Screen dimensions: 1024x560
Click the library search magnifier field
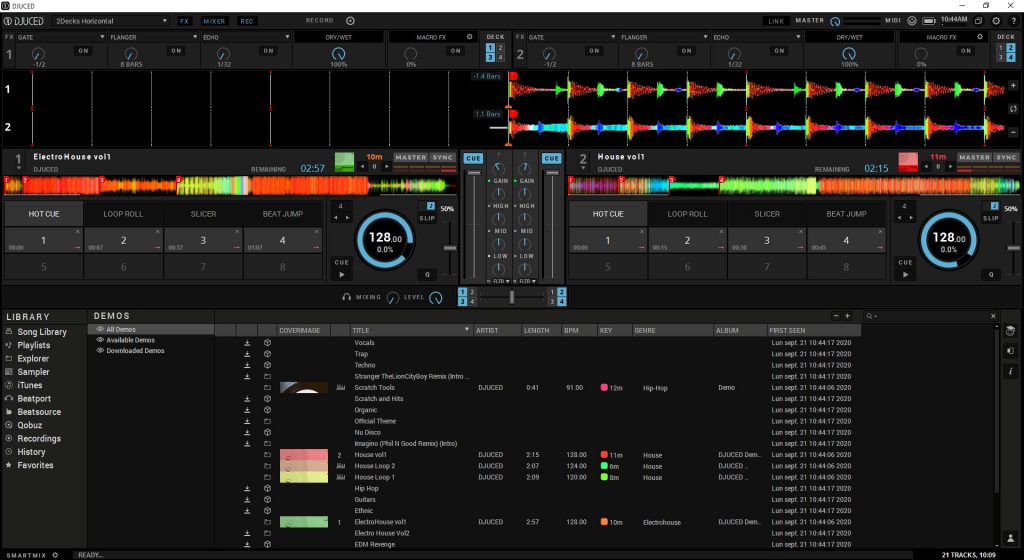click(931, 316)
